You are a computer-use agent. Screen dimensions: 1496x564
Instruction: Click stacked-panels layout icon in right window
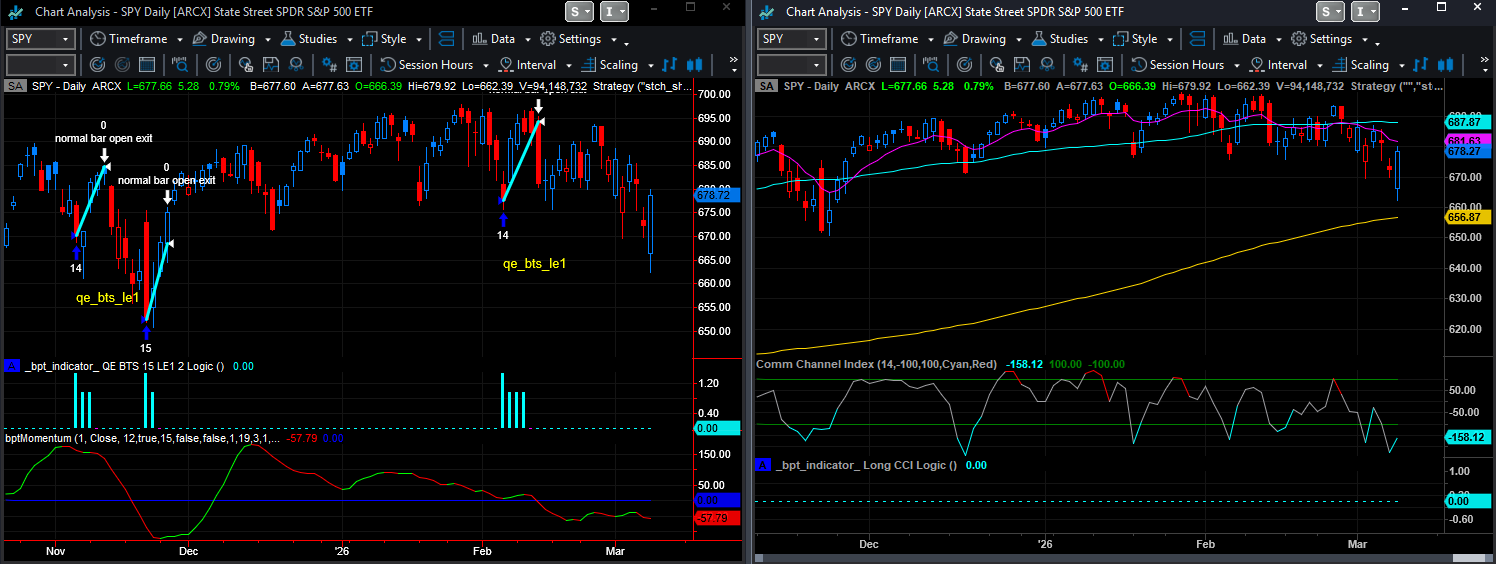tap(1197, 39)
